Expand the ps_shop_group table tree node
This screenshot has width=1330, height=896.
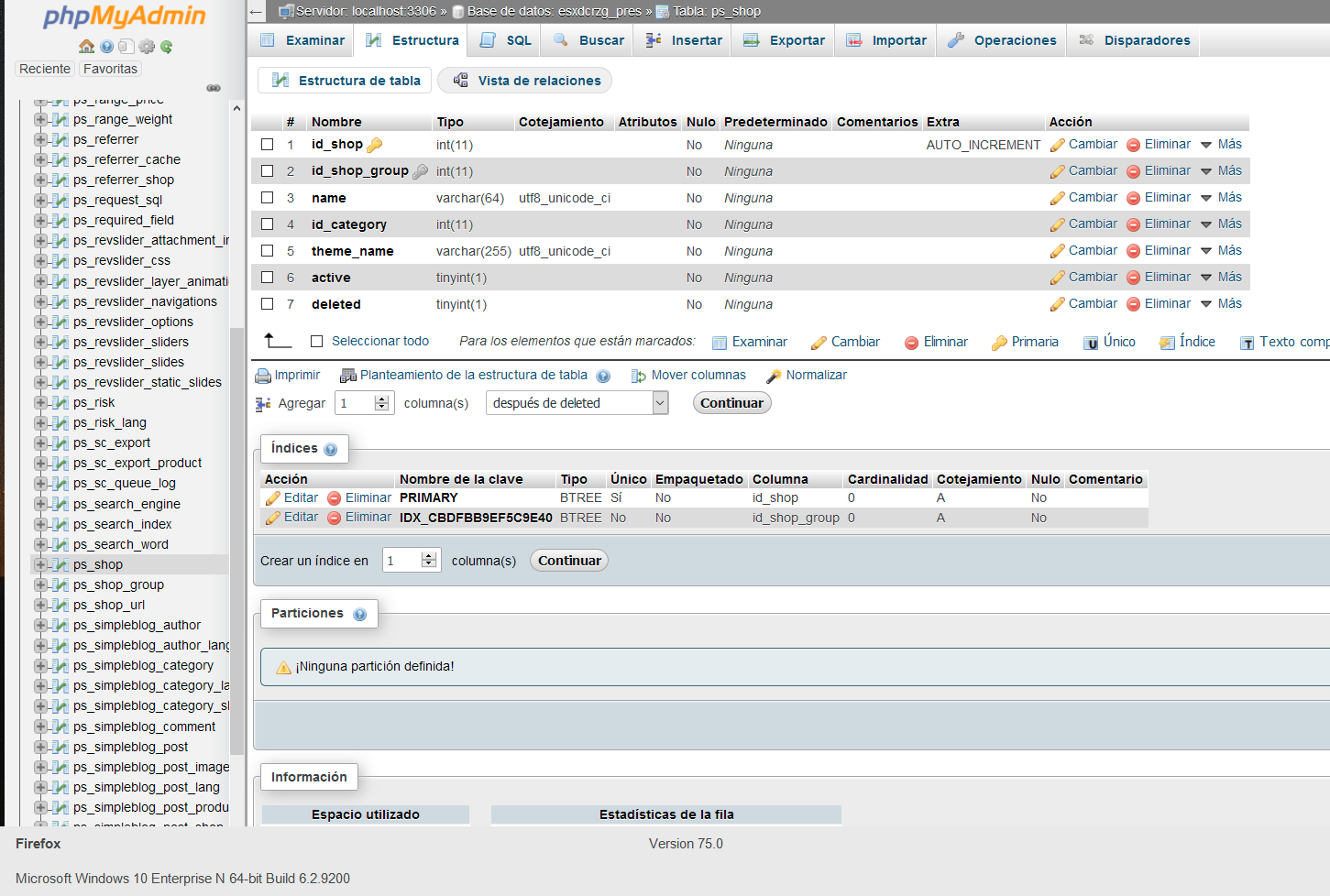(40, 585)
